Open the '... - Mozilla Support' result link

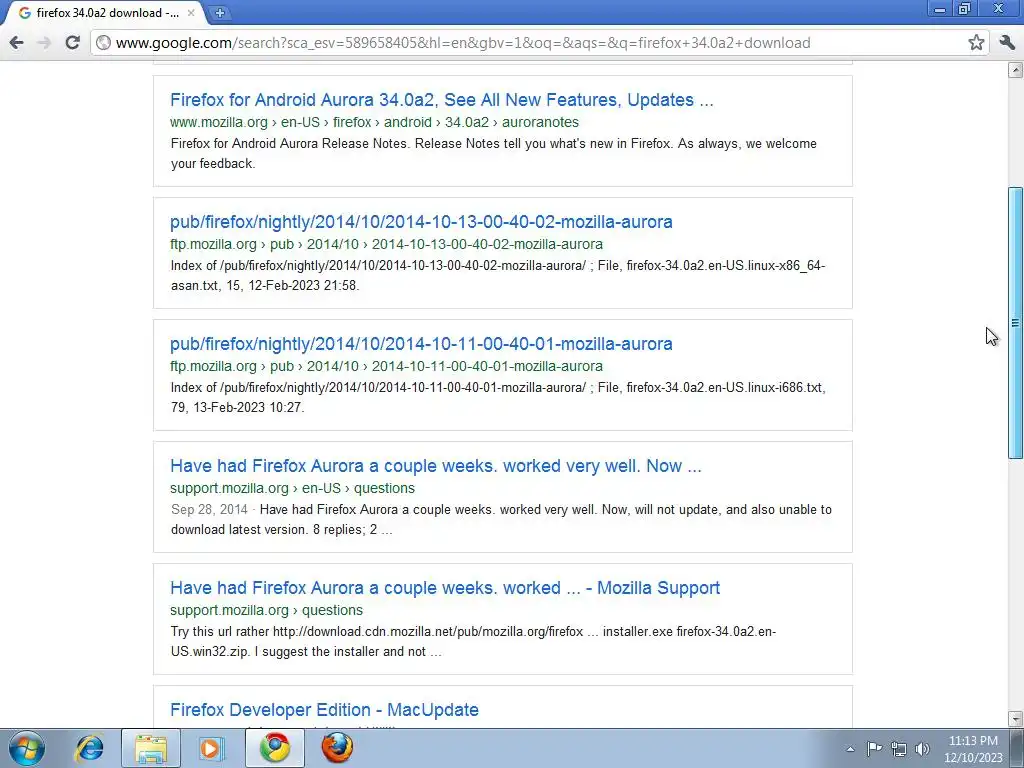coord(445,588)
